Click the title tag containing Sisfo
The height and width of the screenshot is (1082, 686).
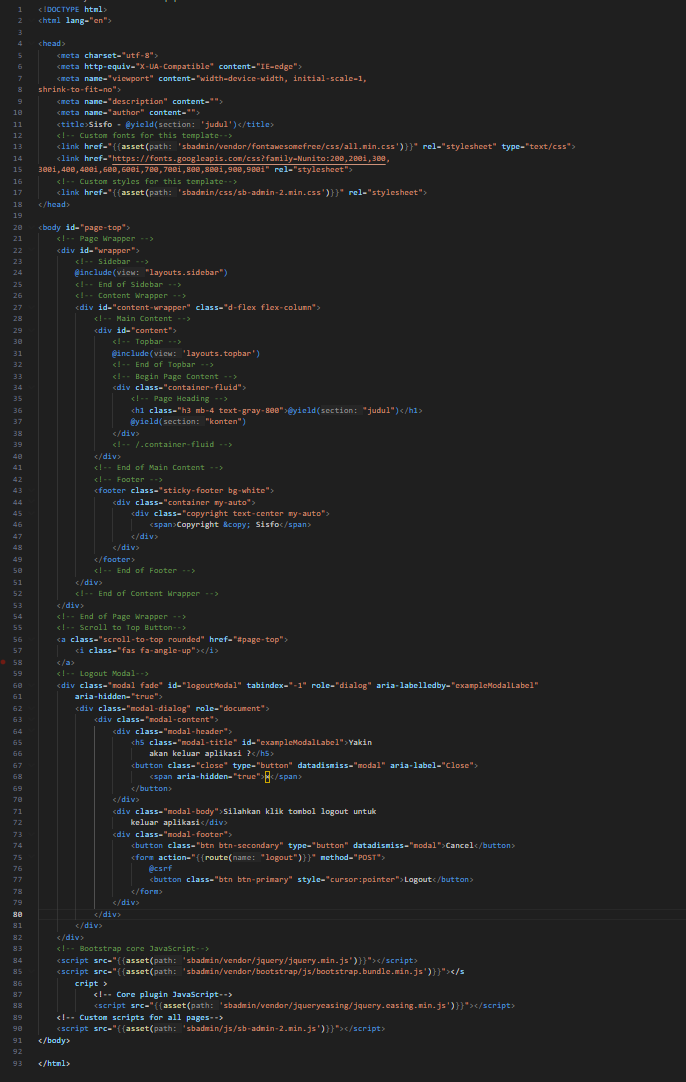166,124
